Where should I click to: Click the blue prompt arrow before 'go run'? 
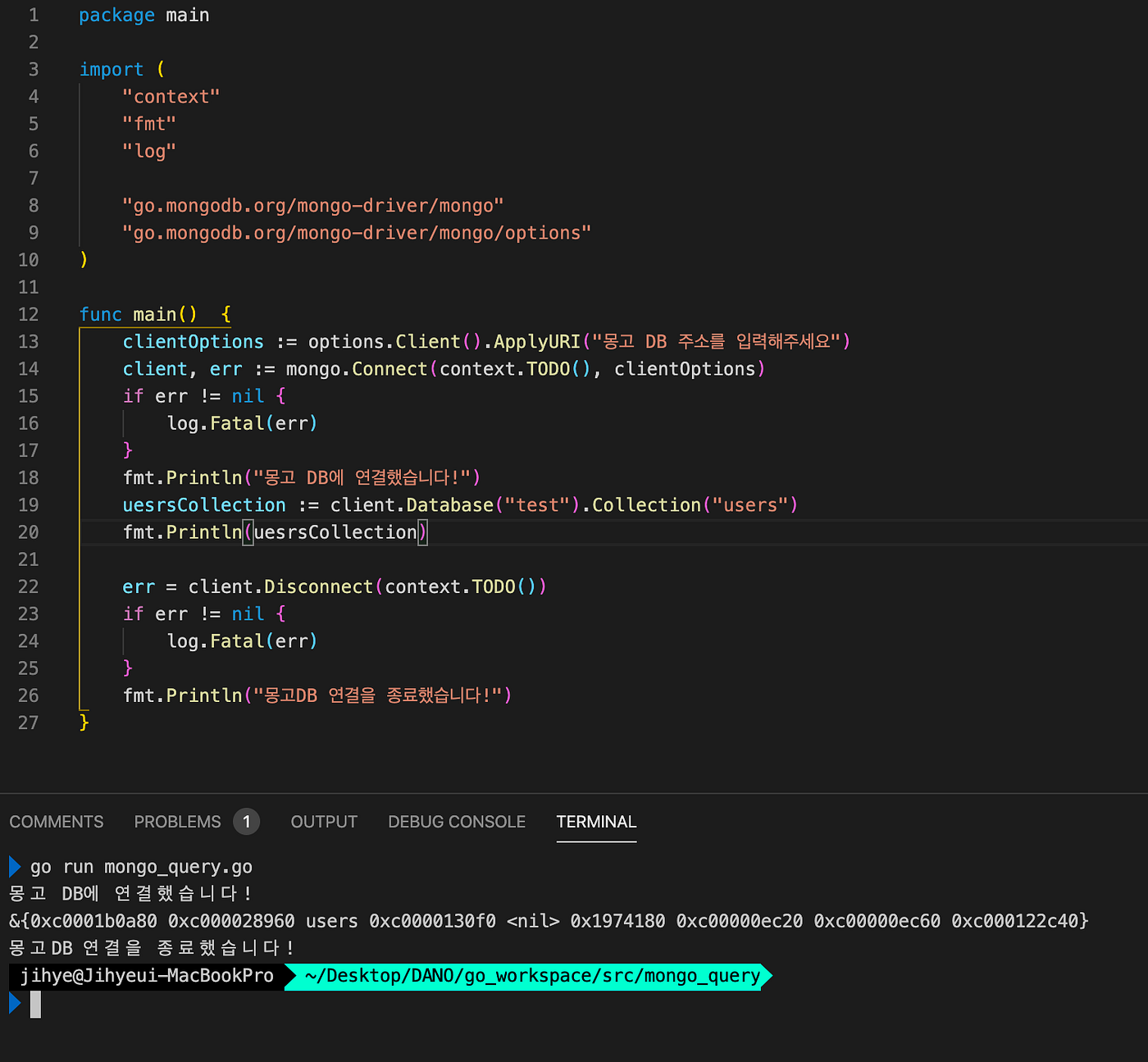pos(15,867)
